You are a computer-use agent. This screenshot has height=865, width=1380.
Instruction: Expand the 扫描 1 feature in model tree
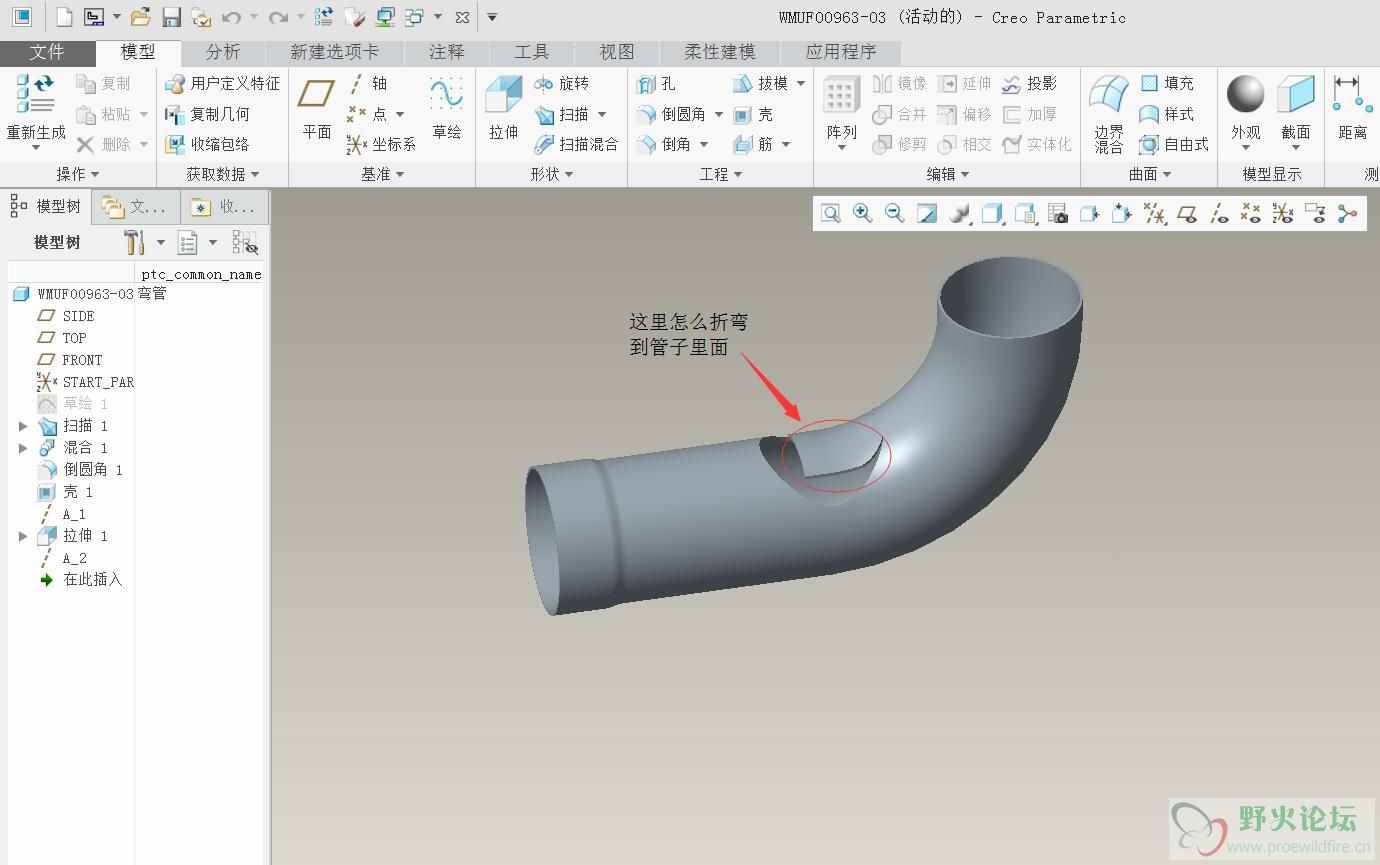click(x=23, y=426)
